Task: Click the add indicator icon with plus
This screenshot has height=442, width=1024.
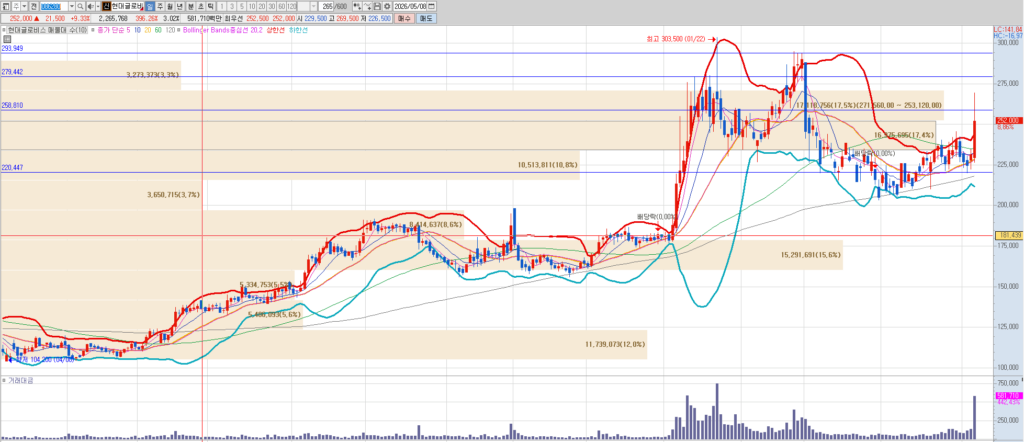Action: (x=357, y=6)
